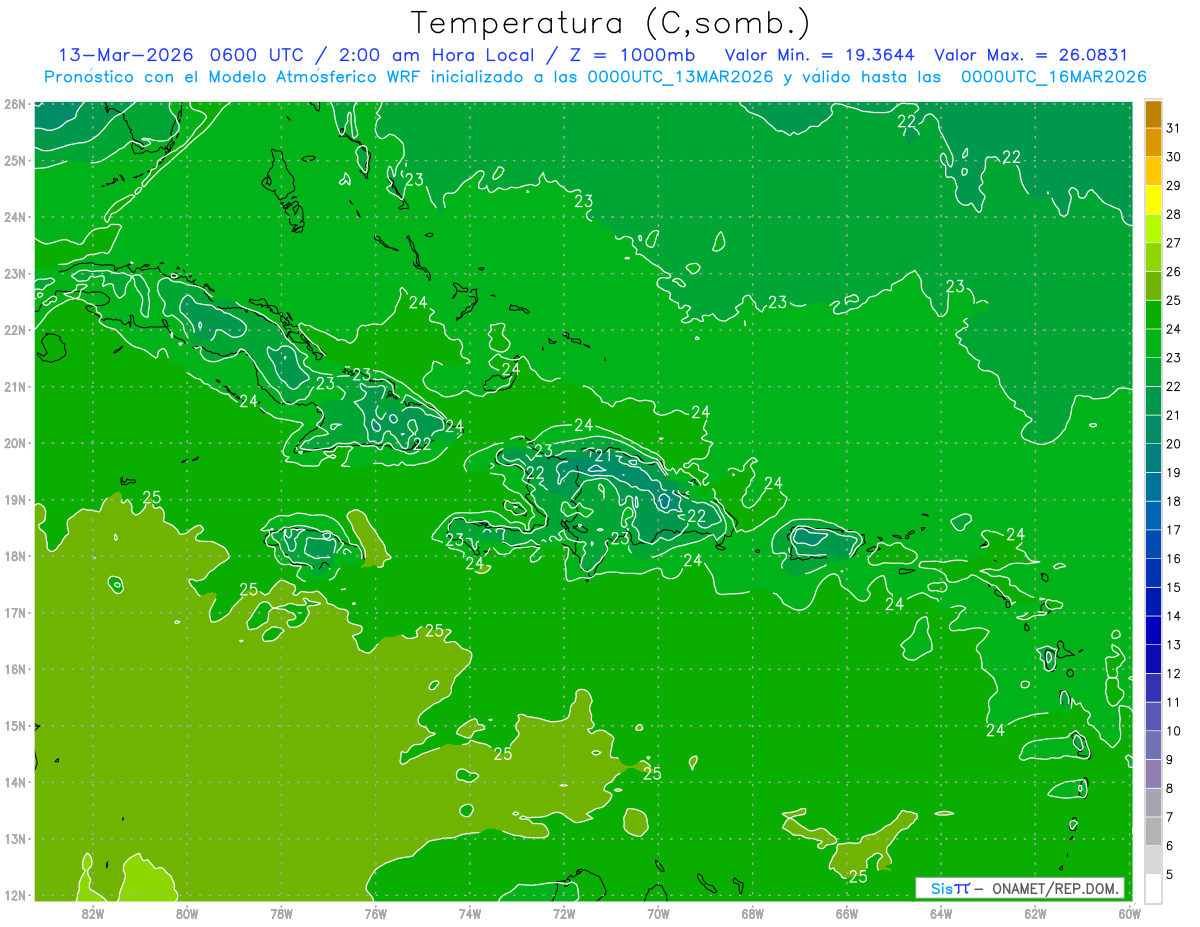Click the '72W' longitude axis label

pos(564,913)
